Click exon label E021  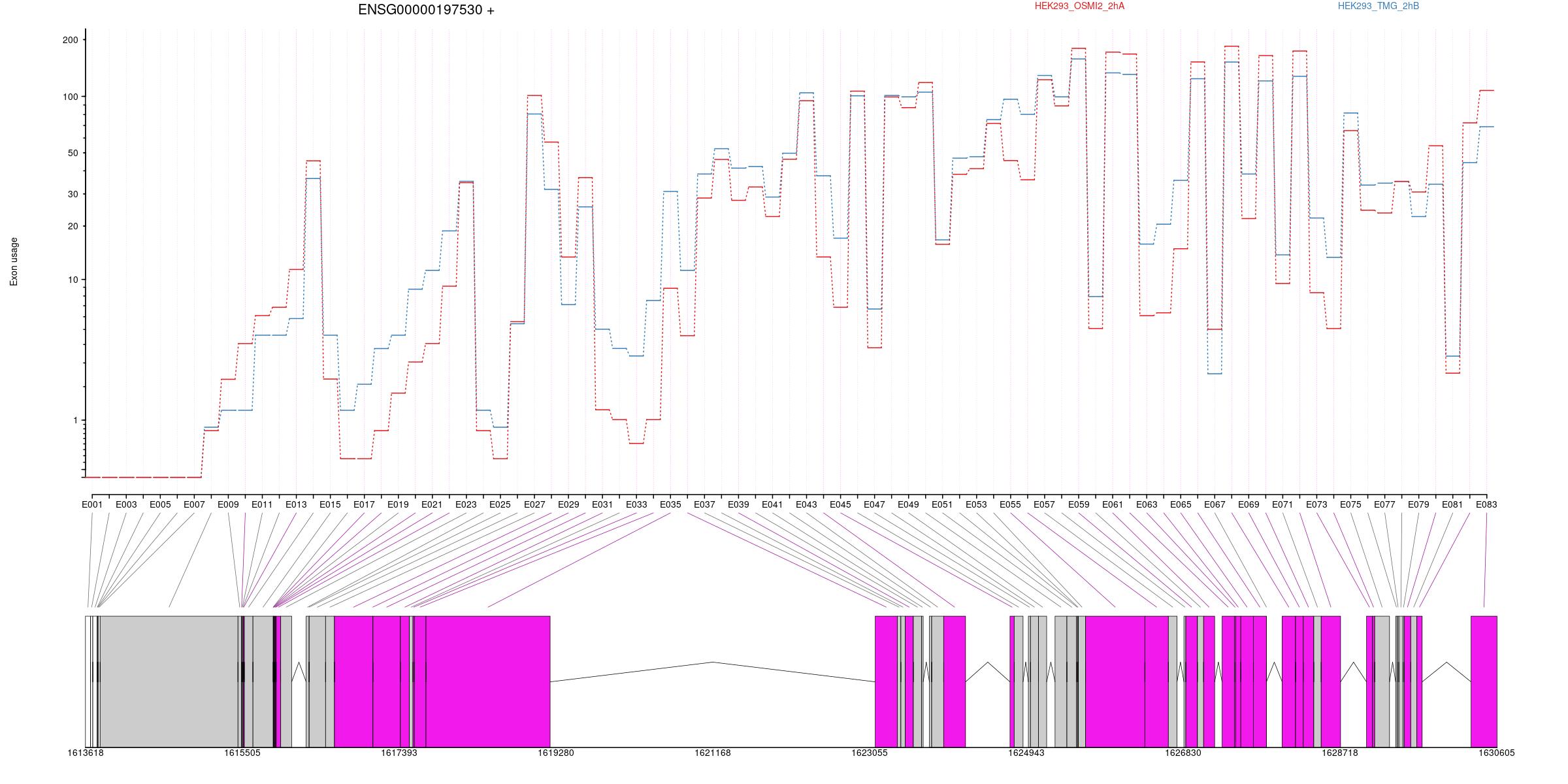point(432,504)
